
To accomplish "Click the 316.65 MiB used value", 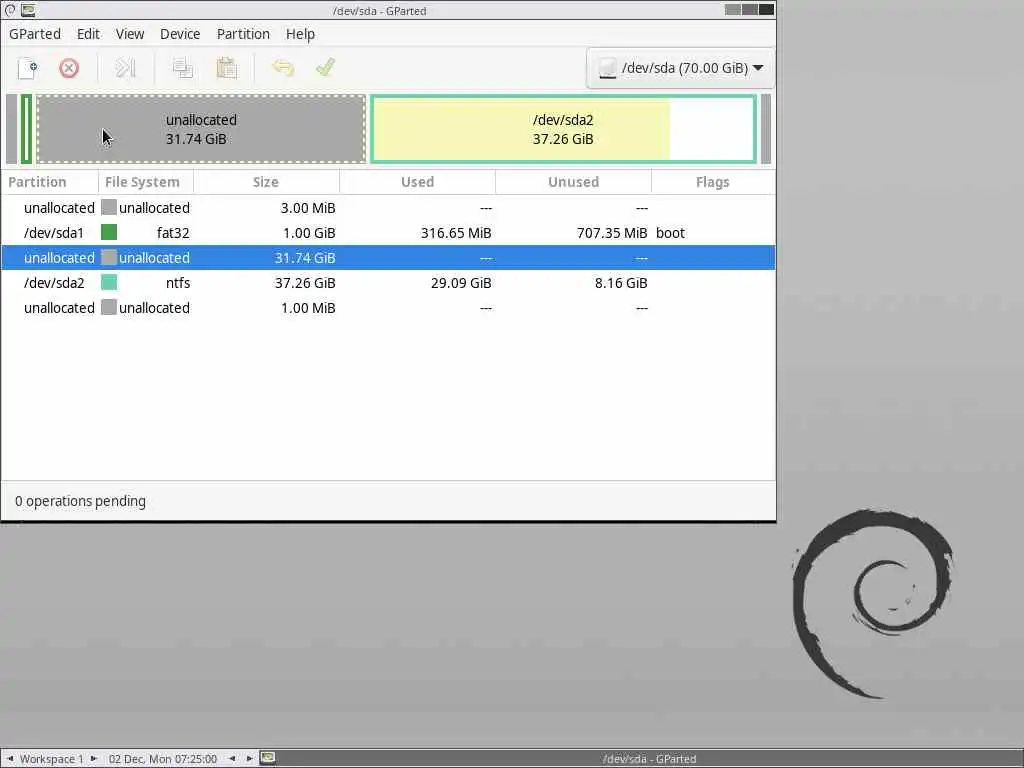I will point(456,233).
